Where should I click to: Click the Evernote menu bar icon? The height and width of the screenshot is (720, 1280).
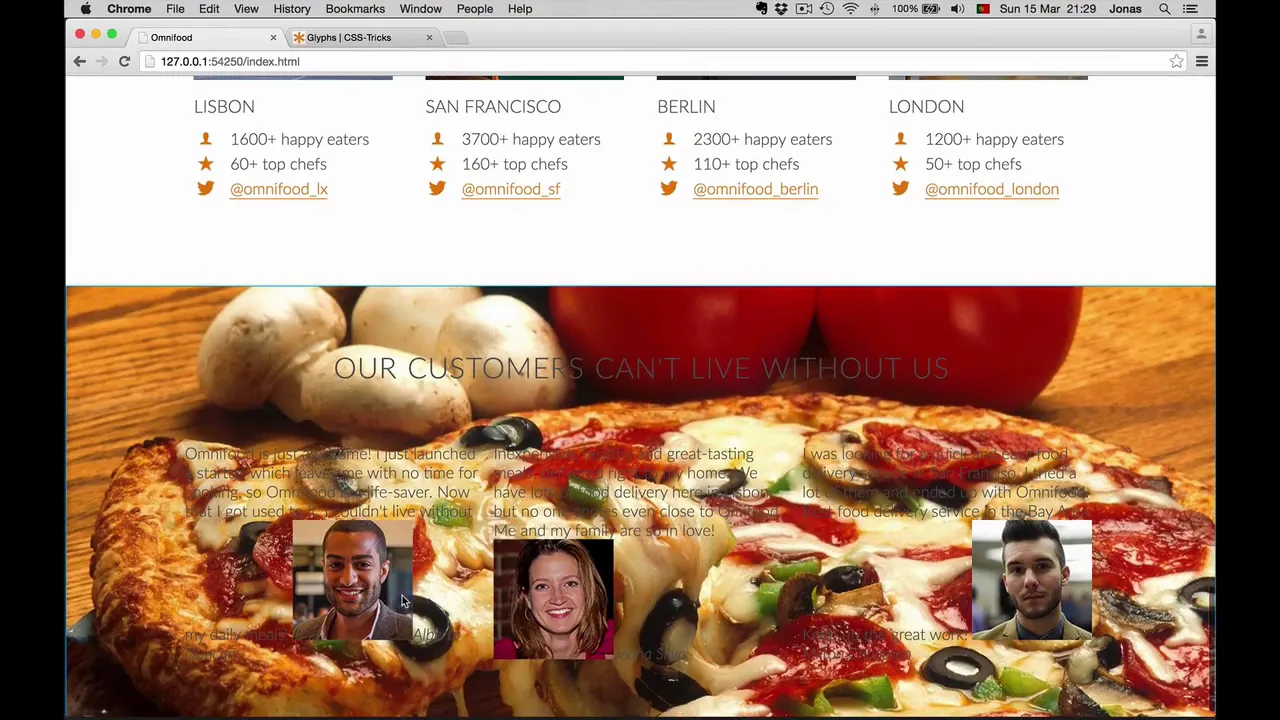coord(762,9)
